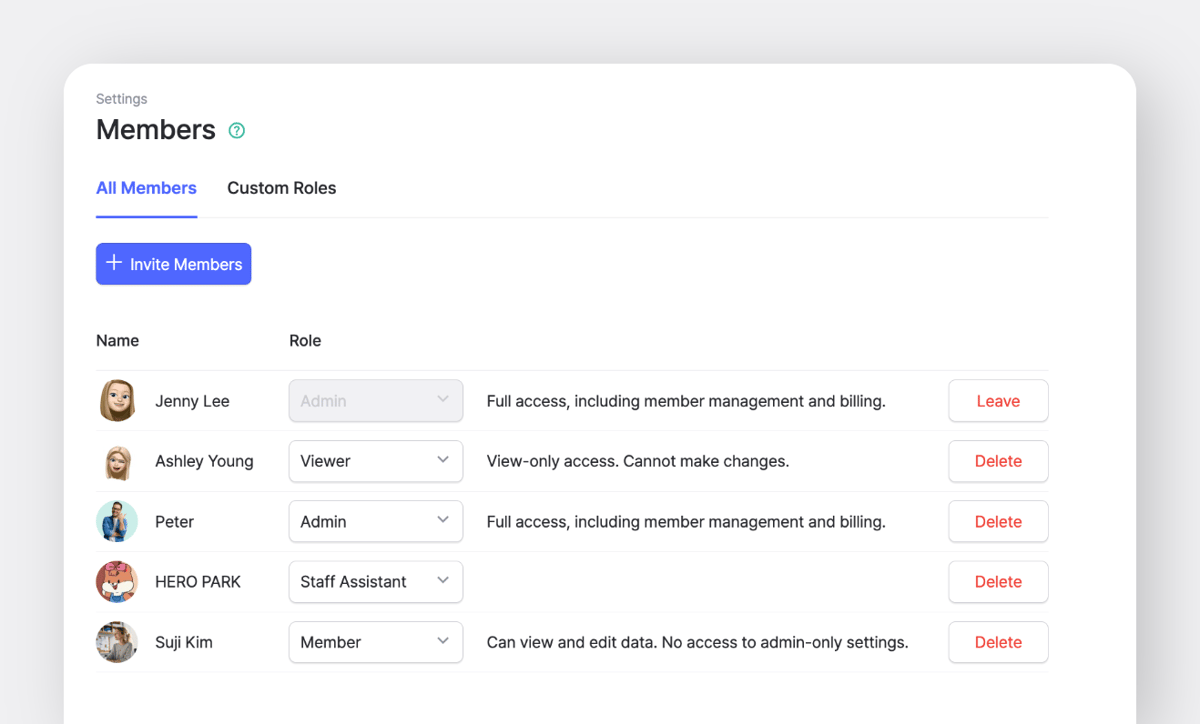Screen dimensions: 1200x724
Task: Click Jenny Lee's profile avatar
Action: (x=117, y=400)
